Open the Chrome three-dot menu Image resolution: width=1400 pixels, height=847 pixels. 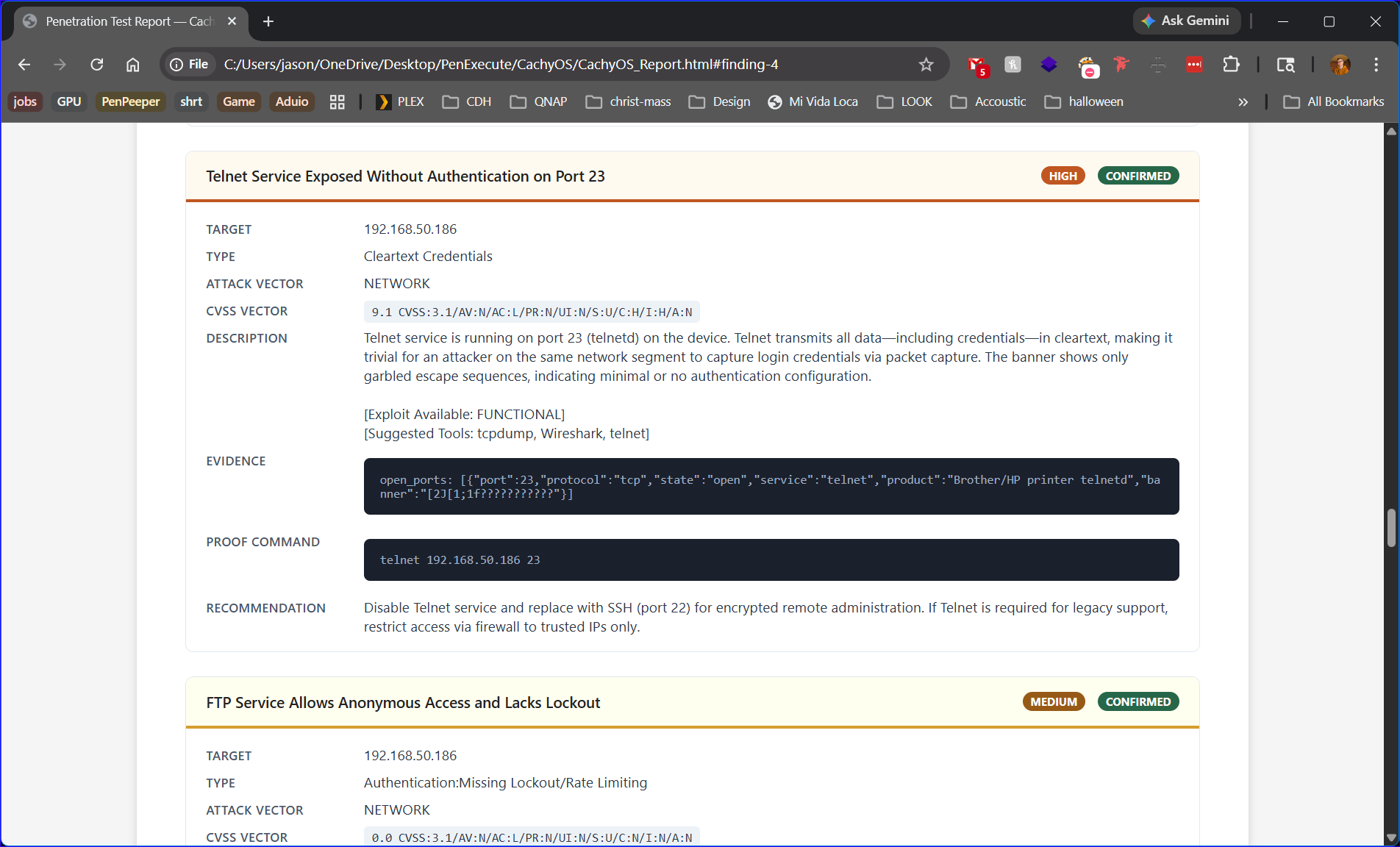tap(1376, 65)
